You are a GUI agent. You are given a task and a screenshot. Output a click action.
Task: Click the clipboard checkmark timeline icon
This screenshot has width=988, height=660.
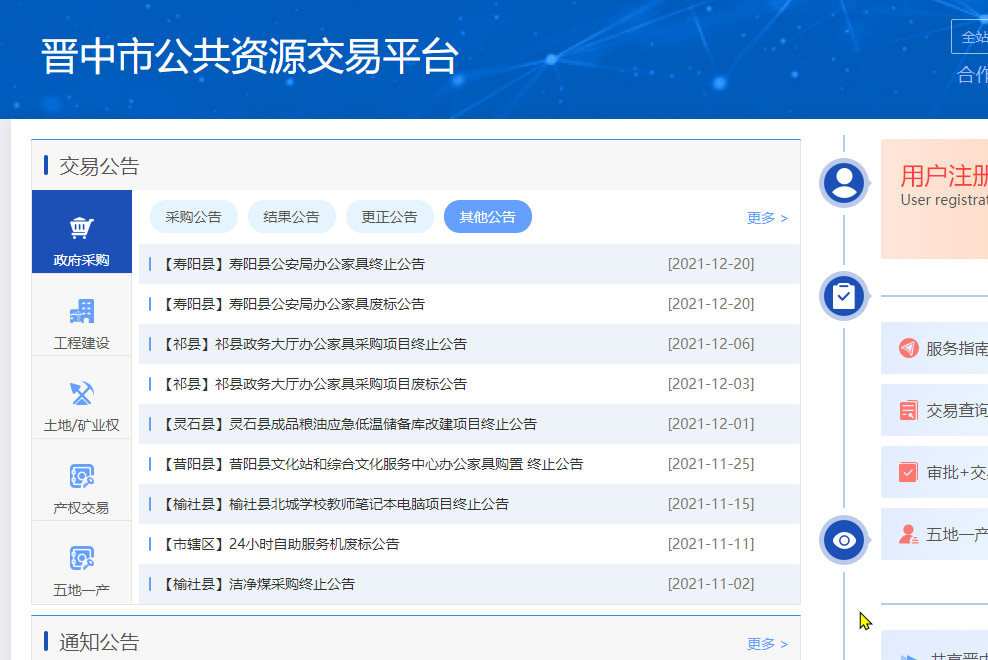pyautogui.click(x=844, y=296)
